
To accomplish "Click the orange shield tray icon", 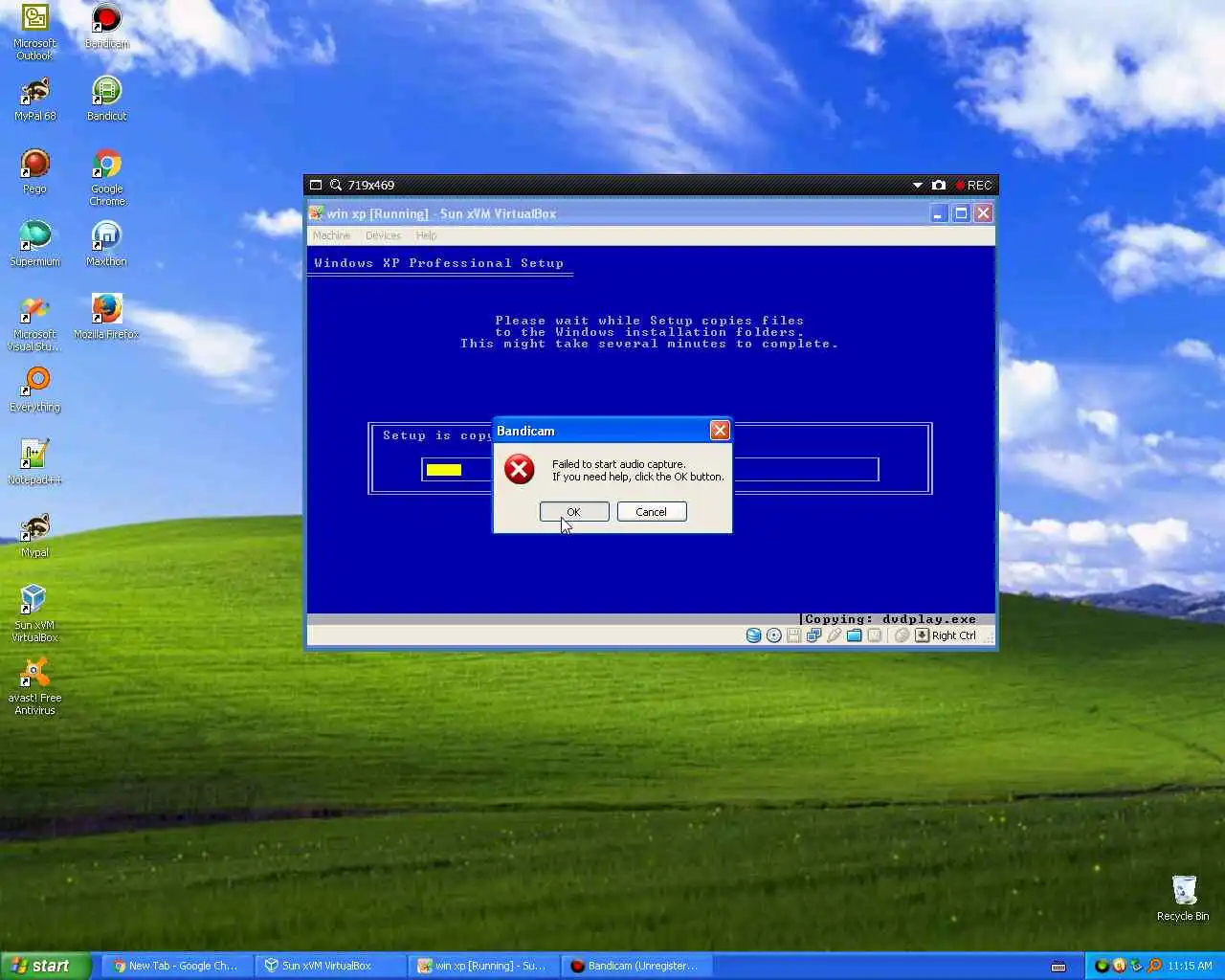I will click(1120, 966).
